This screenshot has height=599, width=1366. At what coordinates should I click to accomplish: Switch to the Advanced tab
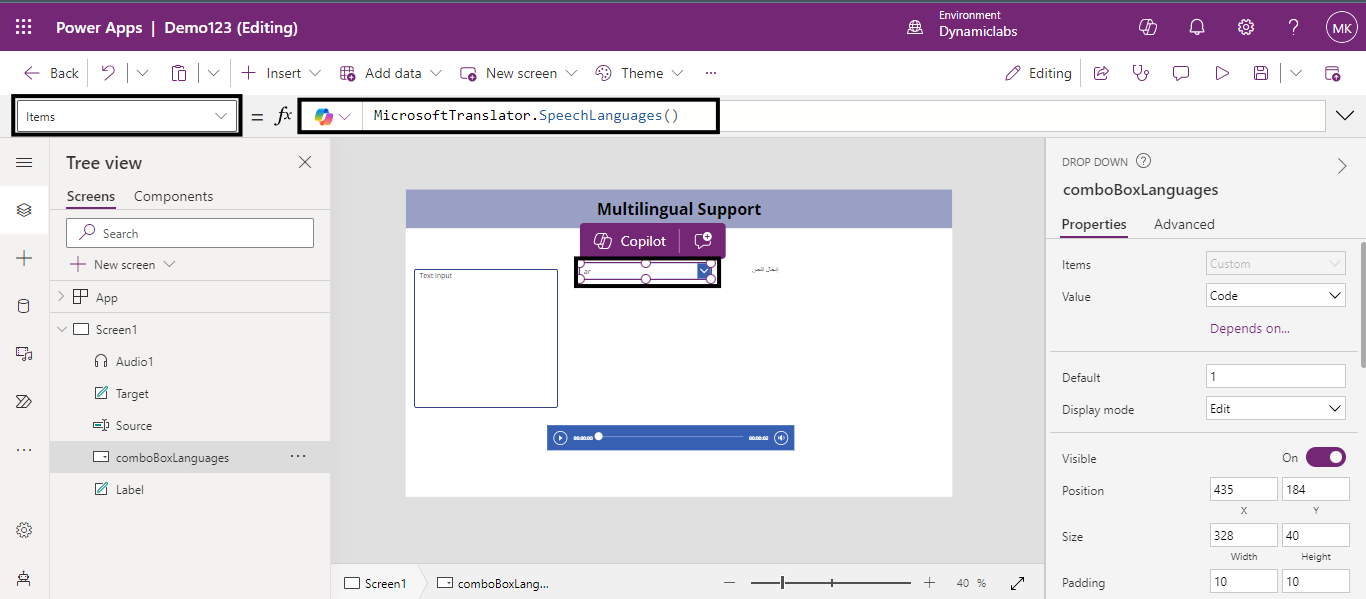click(x=1183, y=224)
